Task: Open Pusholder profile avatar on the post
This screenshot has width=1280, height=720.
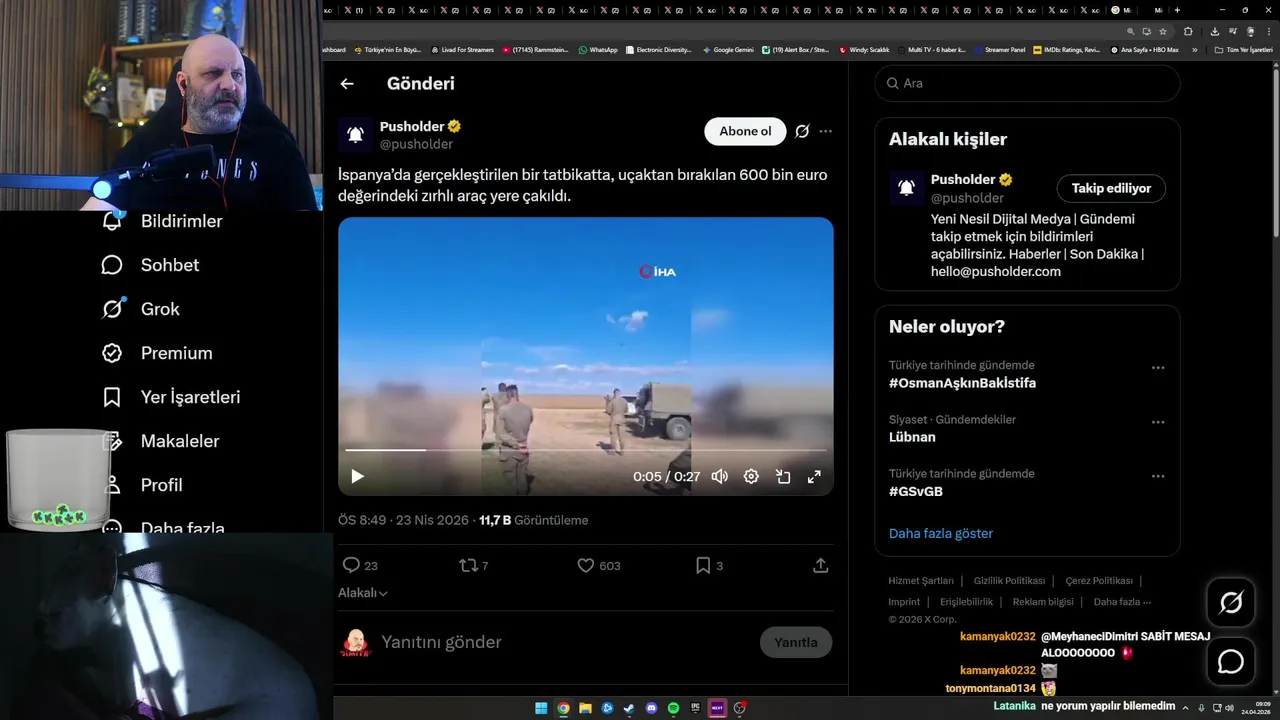Action: coord(354,134)
